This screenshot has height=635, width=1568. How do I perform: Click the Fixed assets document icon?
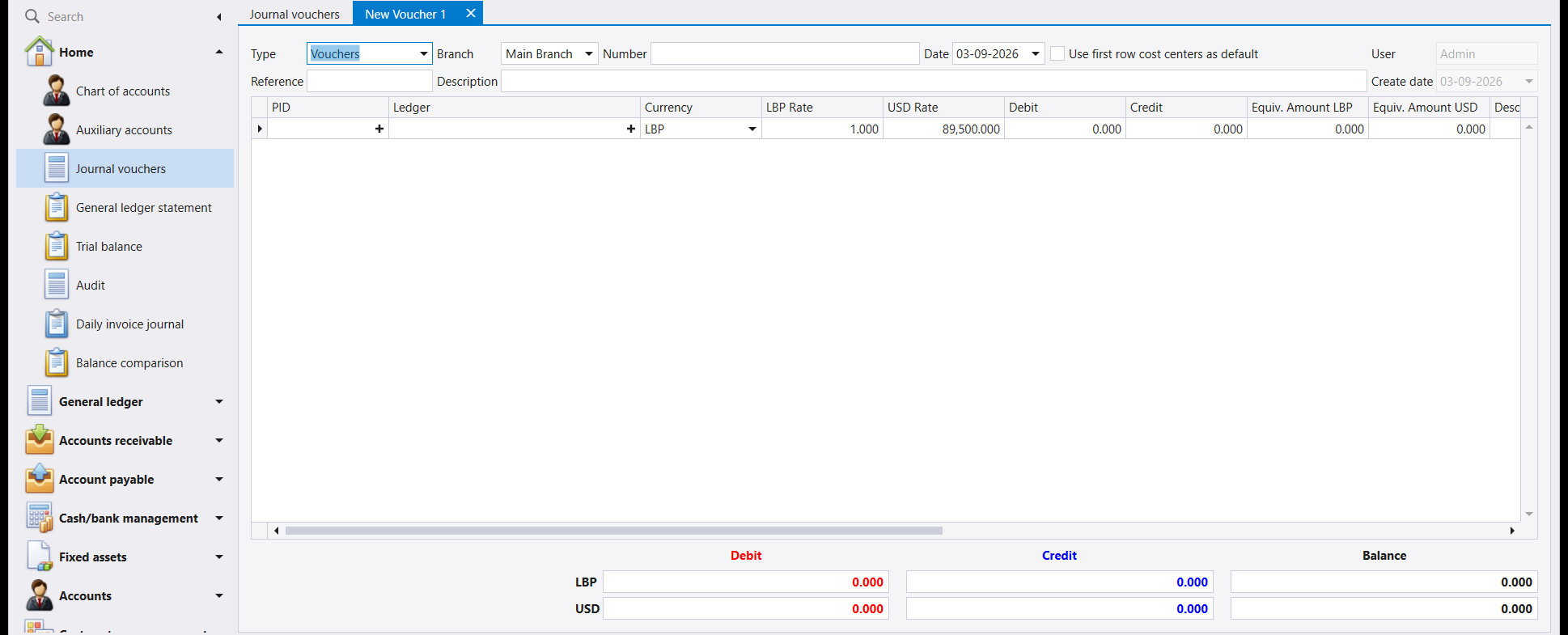pos(39,557)
